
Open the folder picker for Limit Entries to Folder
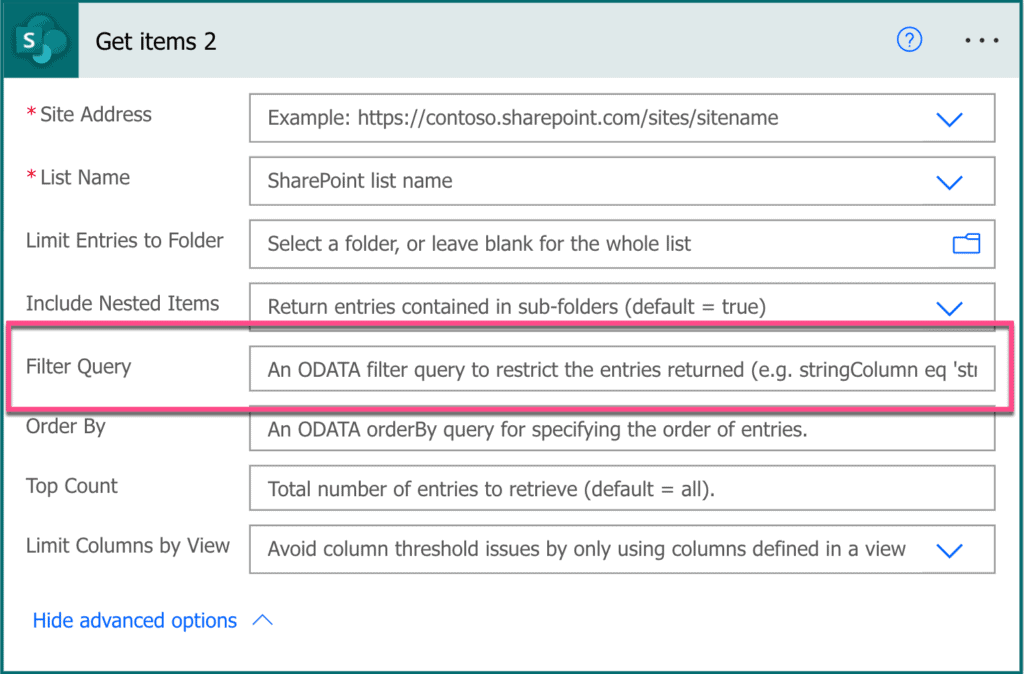click(x=964, y=243)
